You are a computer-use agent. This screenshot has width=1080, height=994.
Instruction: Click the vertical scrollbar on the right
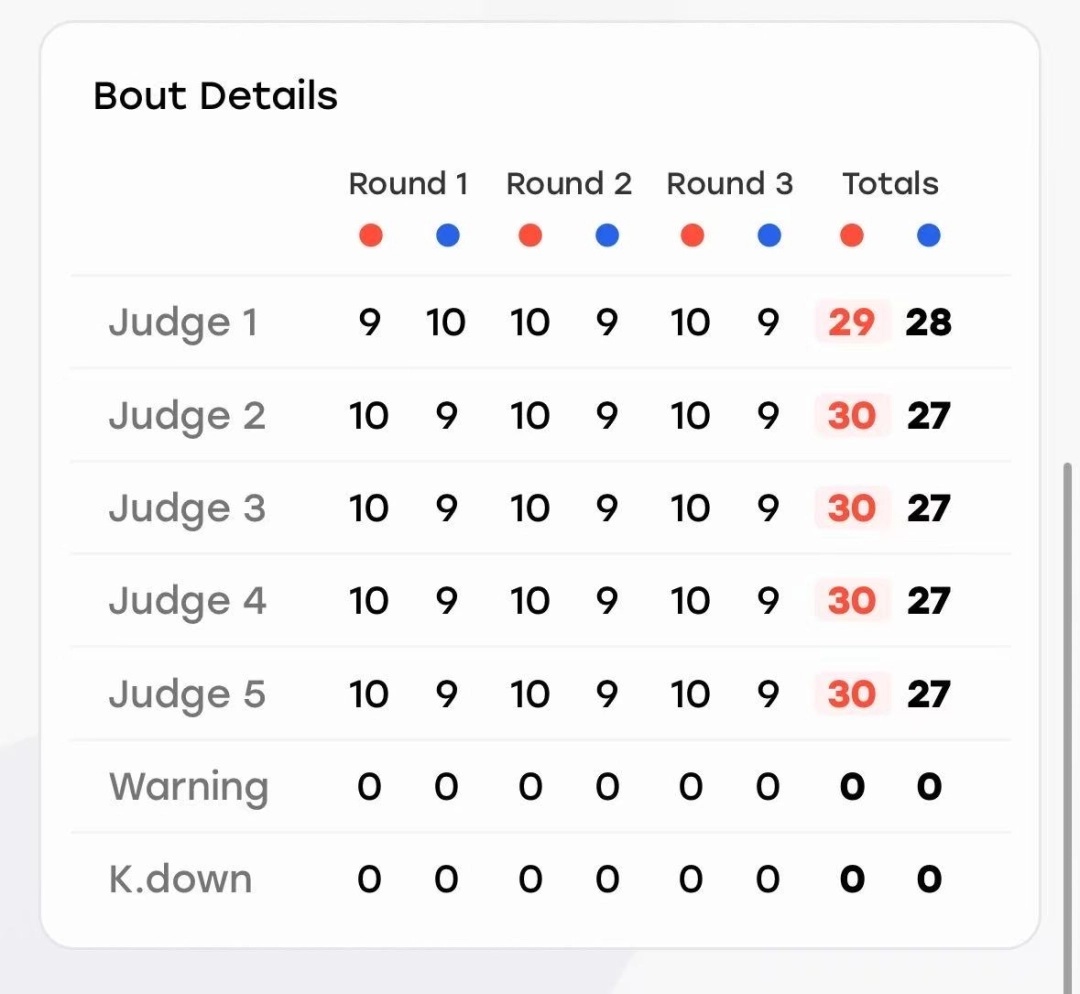1068,723
